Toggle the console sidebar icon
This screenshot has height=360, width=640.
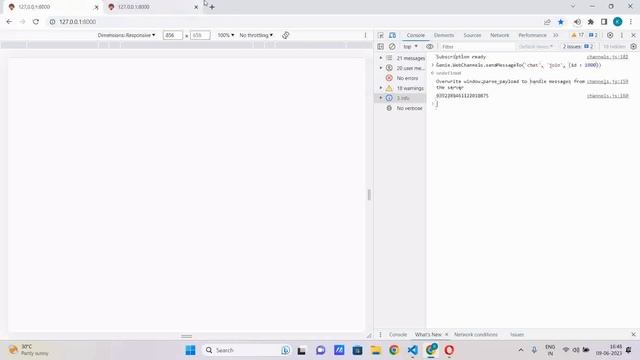click(380, 47)
